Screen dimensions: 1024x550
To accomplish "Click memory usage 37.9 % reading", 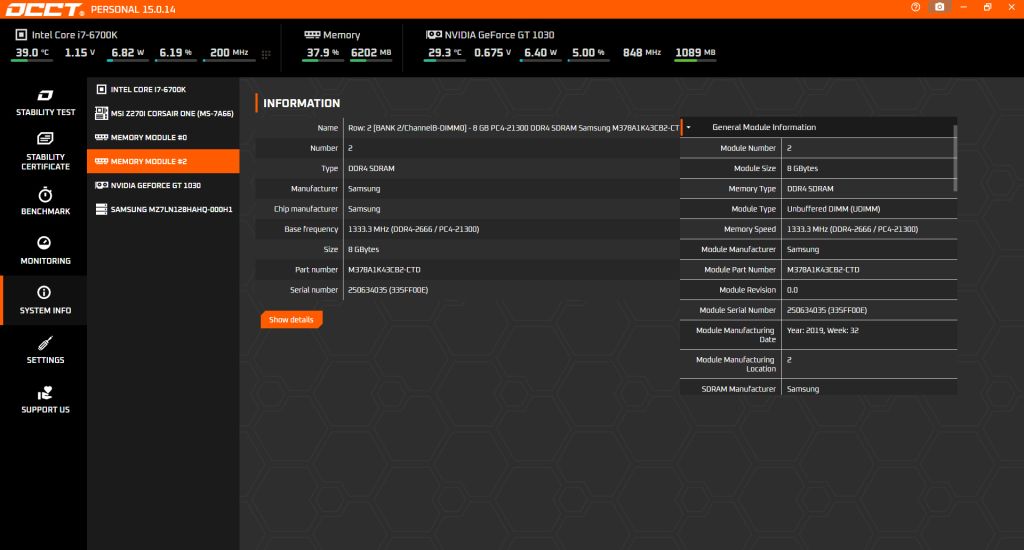I will pos(323,52).
